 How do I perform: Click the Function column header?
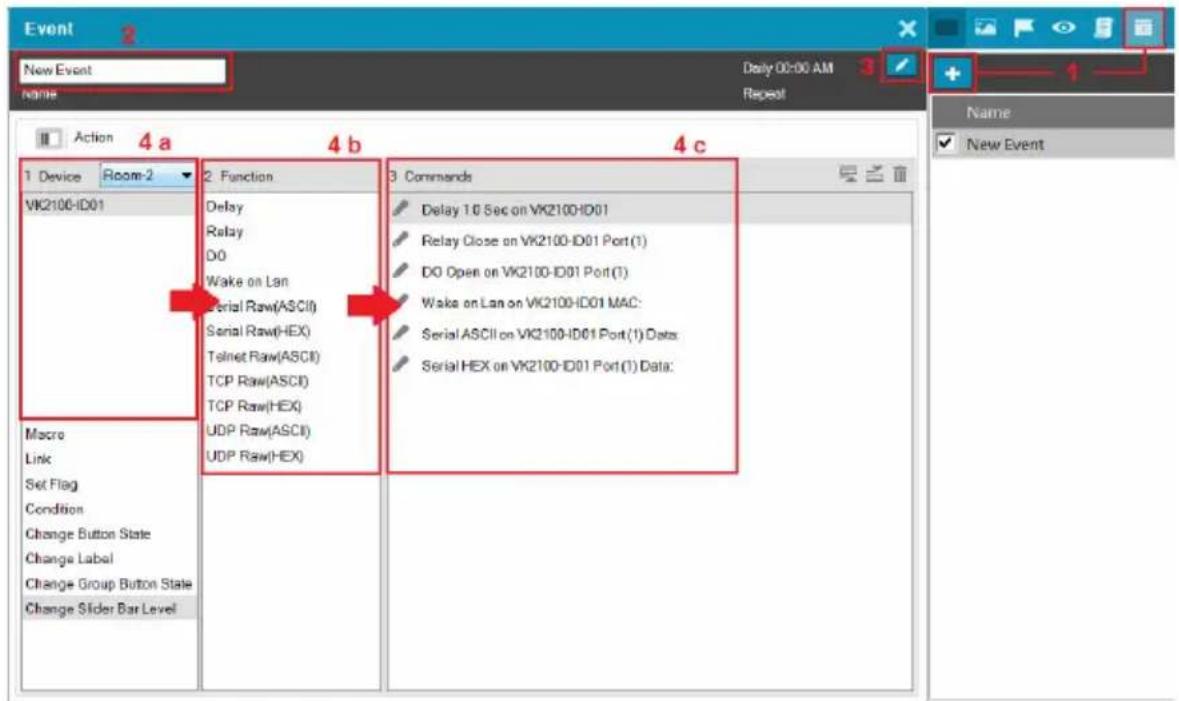[x=290, y=176]
